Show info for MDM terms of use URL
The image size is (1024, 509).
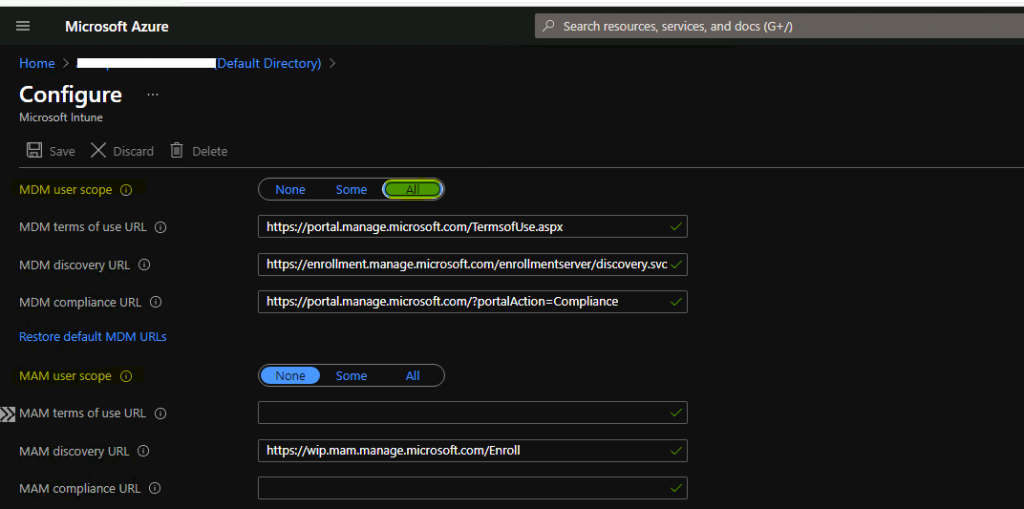pyautogui.click(x=161, y=227)
